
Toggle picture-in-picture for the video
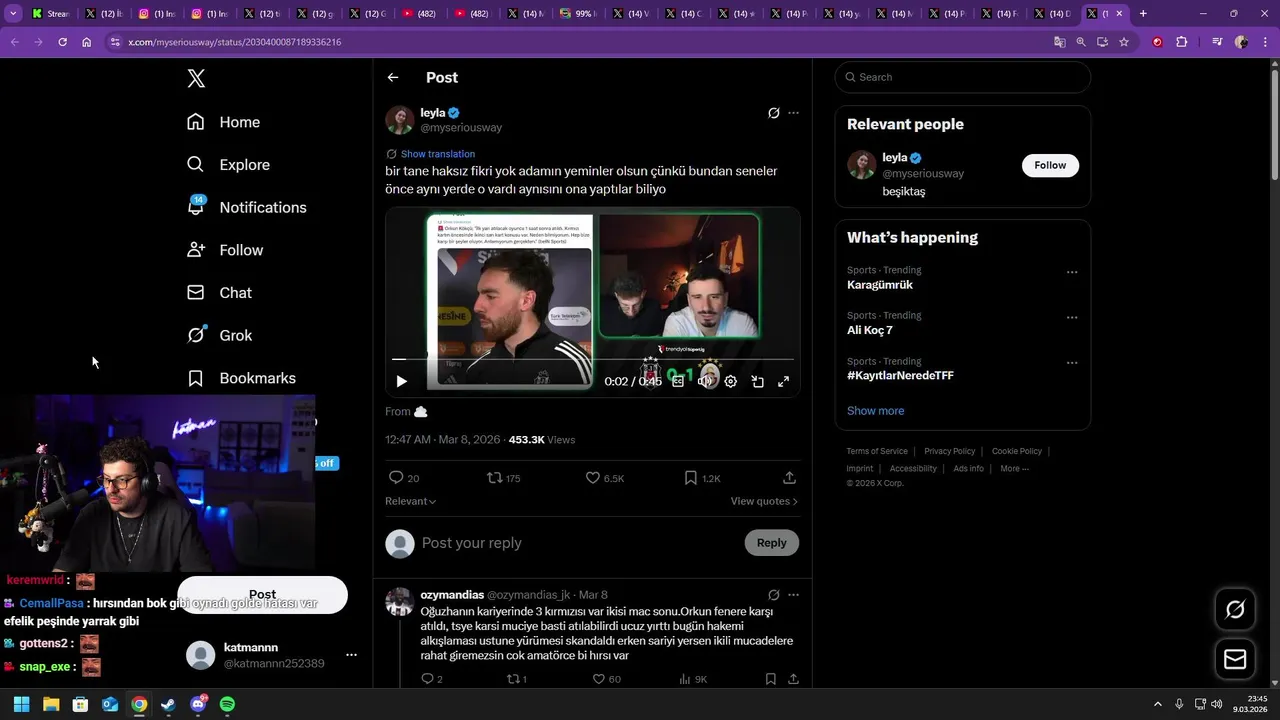pyautogui.click(x=757, y=381)
